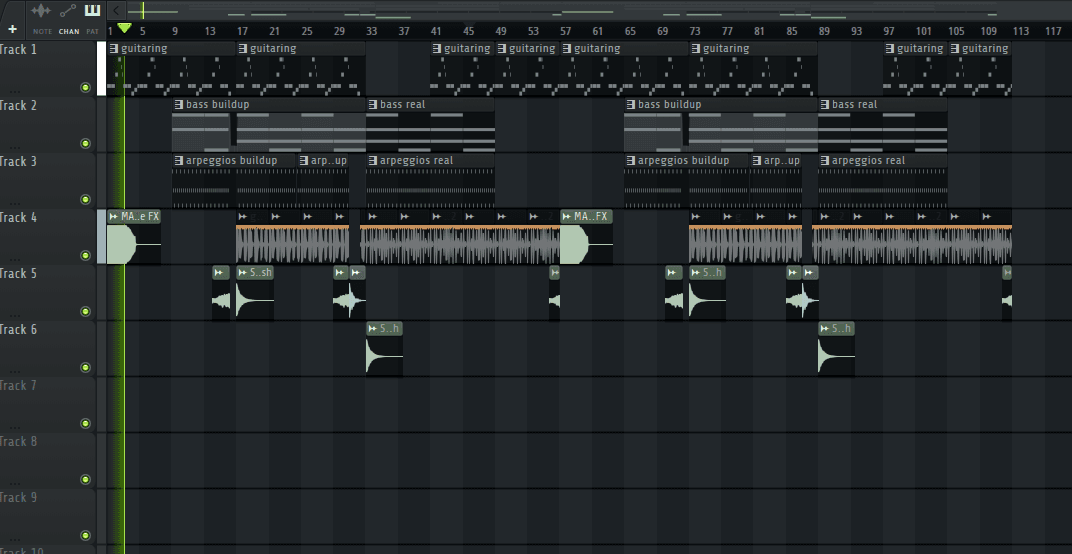The width and height of the screenshot is (1072, 554).
Task: Select the Note waveform icon
Action: (x=41, y=12)
